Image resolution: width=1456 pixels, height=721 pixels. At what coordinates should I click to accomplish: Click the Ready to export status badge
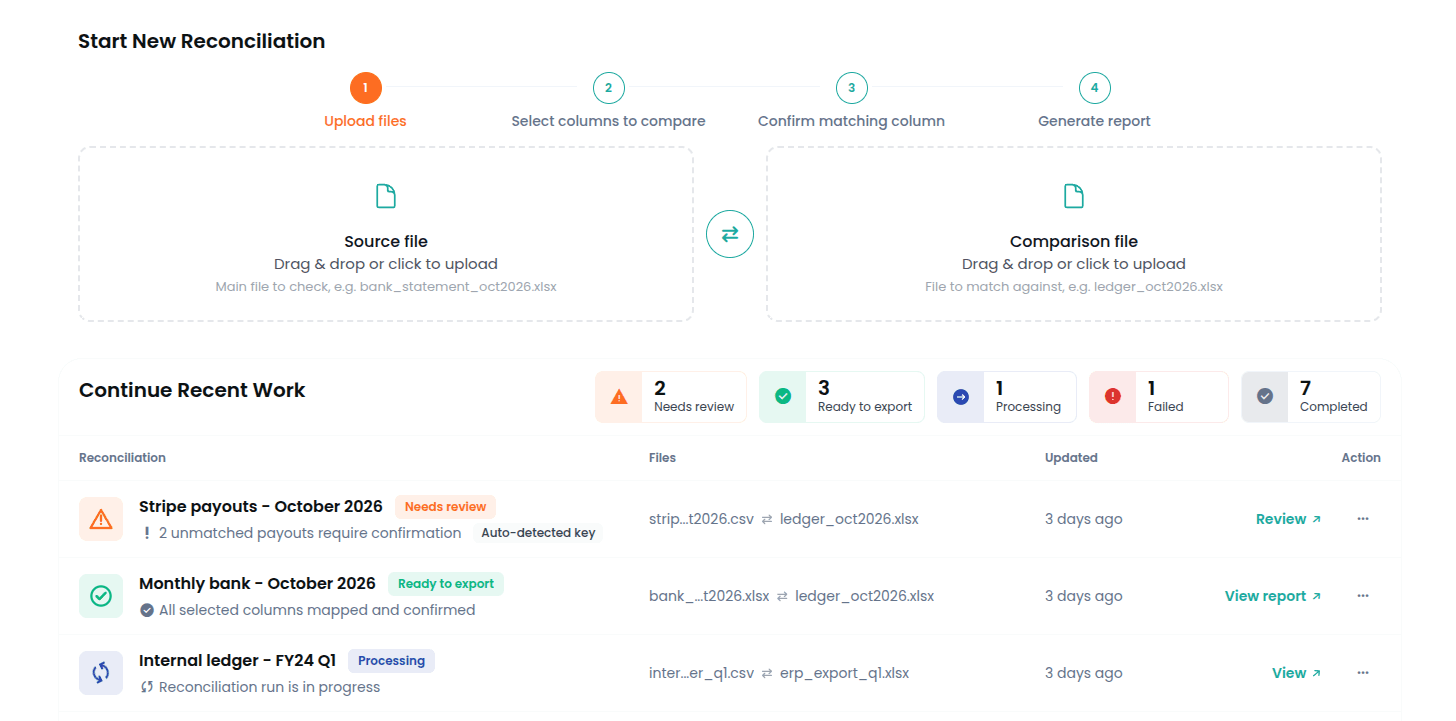coord(446,584)
